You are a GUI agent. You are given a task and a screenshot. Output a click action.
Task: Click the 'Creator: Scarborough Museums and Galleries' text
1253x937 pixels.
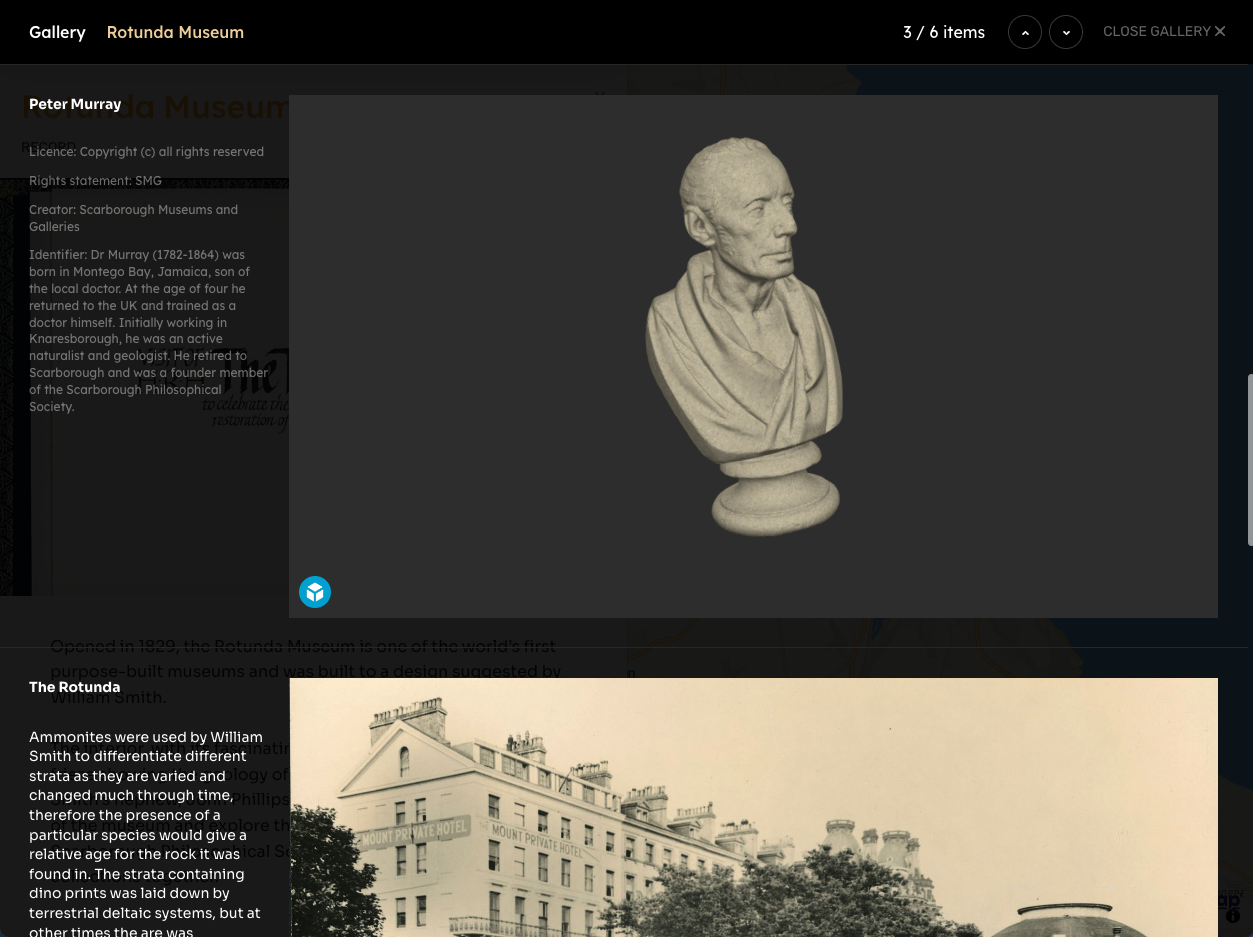click(133, 218)
